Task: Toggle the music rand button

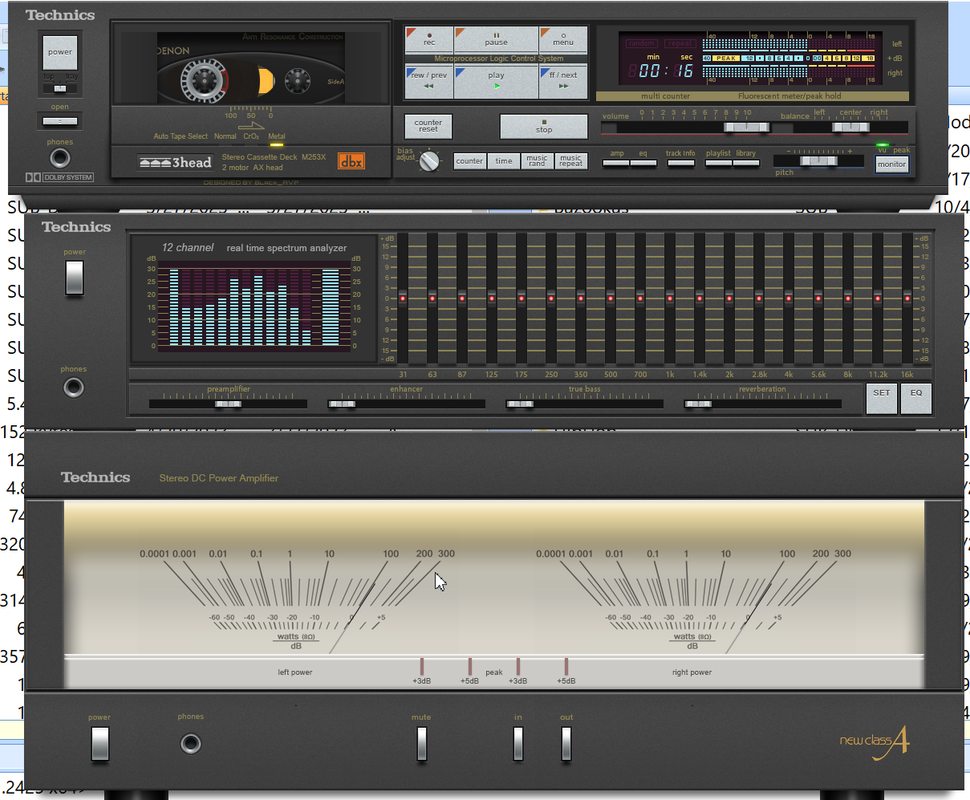Action: pyautogui.click(x=537, y=161)
